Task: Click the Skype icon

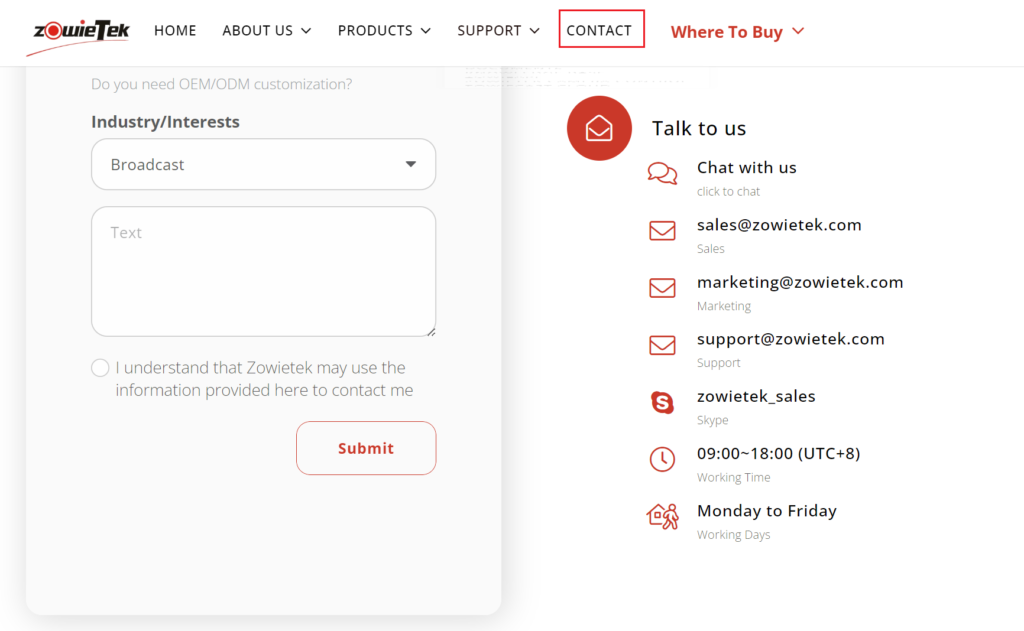Action: pyautogui.click(x=662, y=403)
